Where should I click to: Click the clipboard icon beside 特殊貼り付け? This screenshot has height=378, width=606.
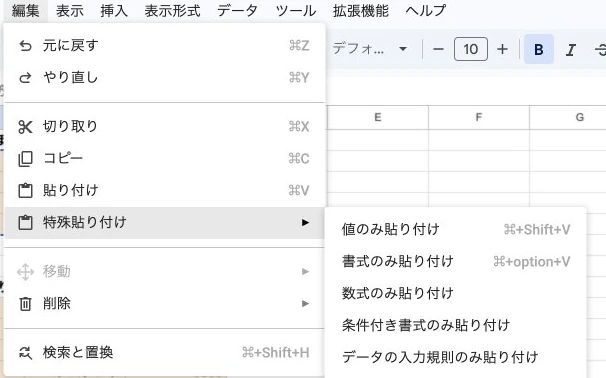pos(25,223)
